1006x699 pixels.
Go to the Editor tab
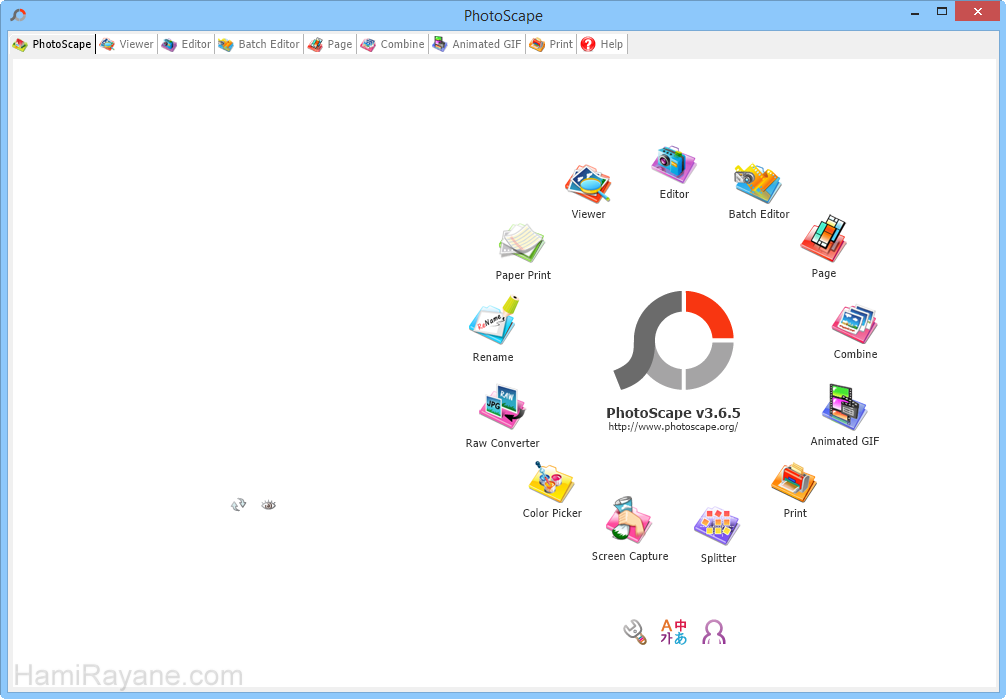coord(187,44)
